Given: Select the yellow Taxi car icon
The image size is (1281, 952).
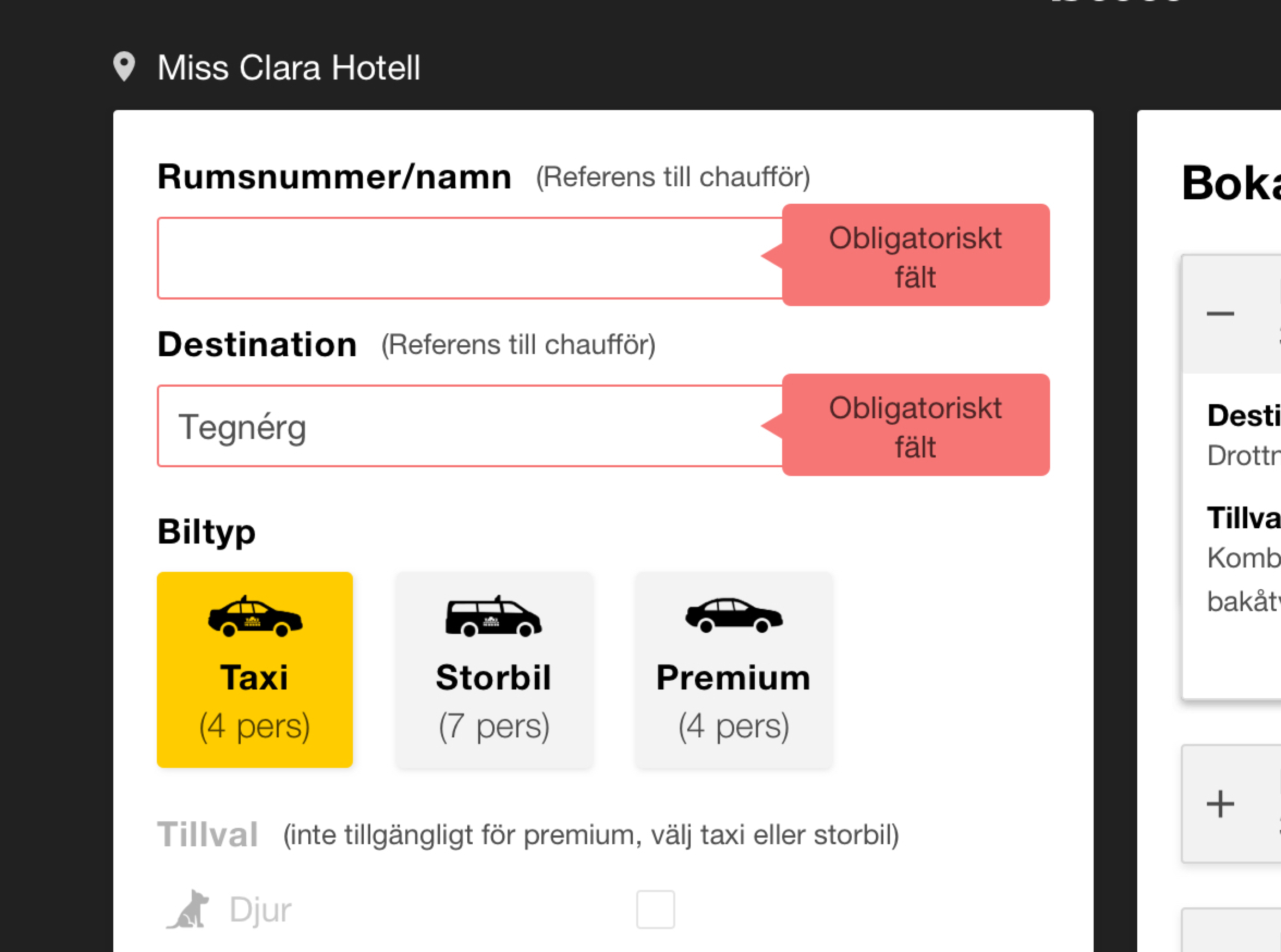Looking at the screenshot, I should click(255, 617).
